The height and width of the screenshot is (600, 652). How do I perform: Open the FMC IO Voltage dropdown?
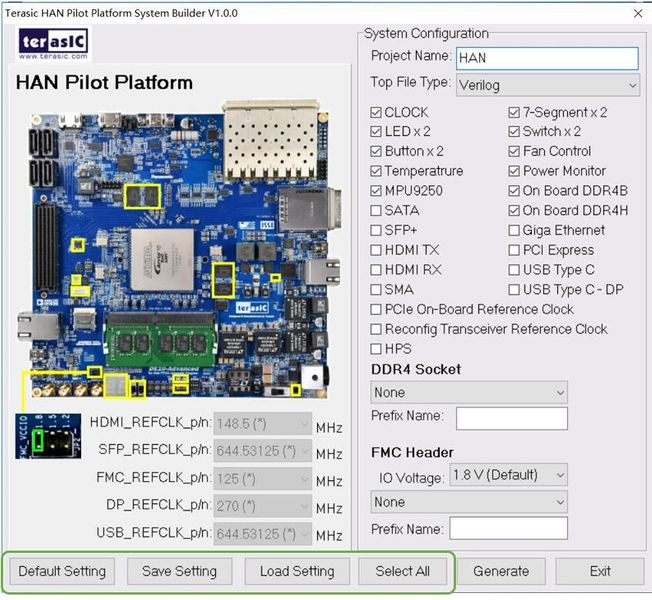pos(508,475)
